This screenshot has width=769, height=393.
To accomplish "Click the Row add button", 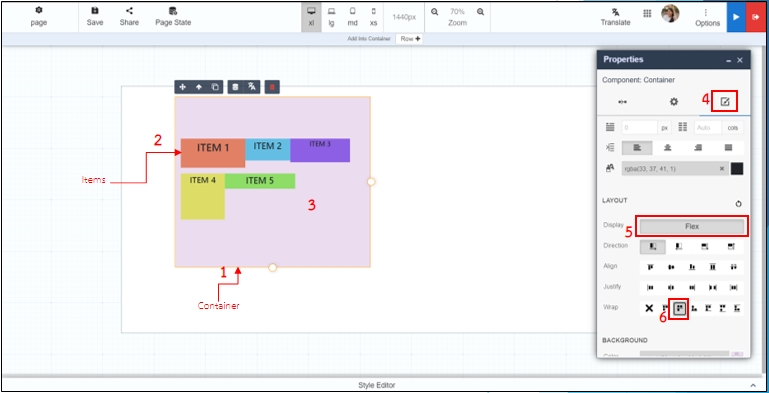I will 410,39.
